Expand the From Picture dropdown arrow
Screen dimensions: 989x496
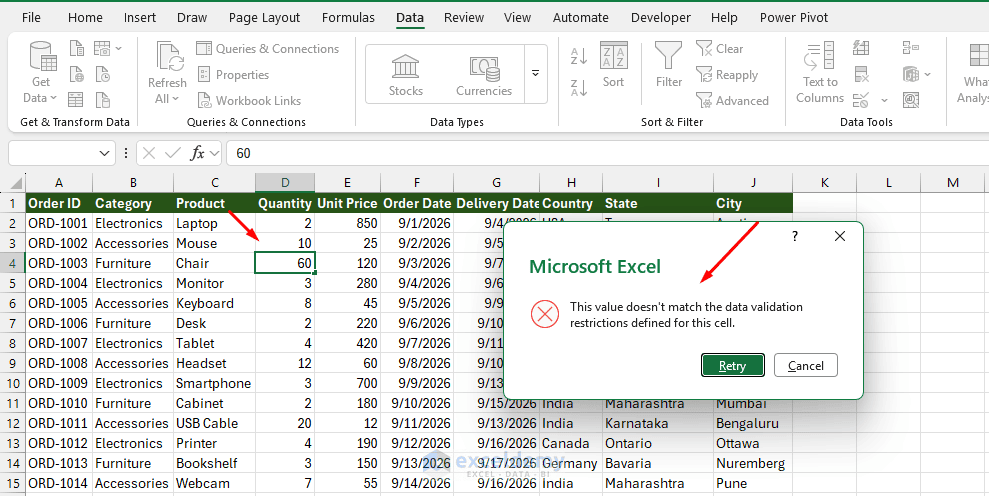coord(119,48)
